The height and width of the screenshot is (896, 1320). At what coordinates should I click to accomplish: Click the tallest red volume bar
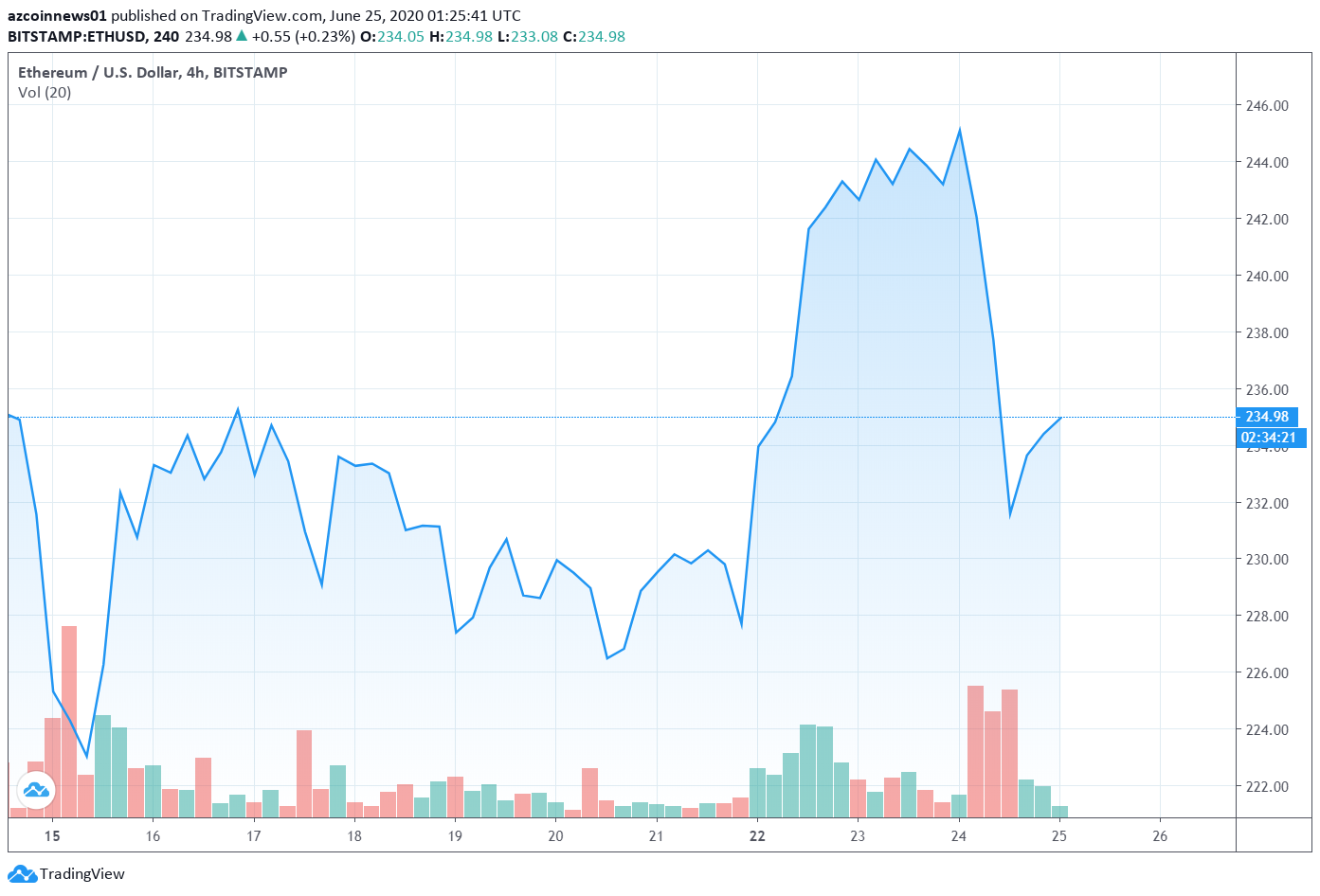click(69, 722)
